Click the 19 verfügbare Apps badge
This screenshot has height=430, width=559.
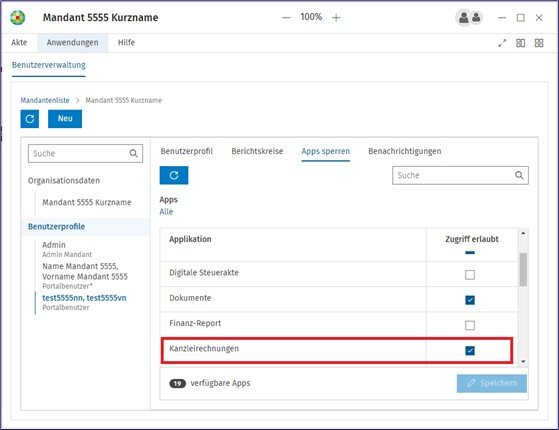pyautogui.click(x=178, y=383)
